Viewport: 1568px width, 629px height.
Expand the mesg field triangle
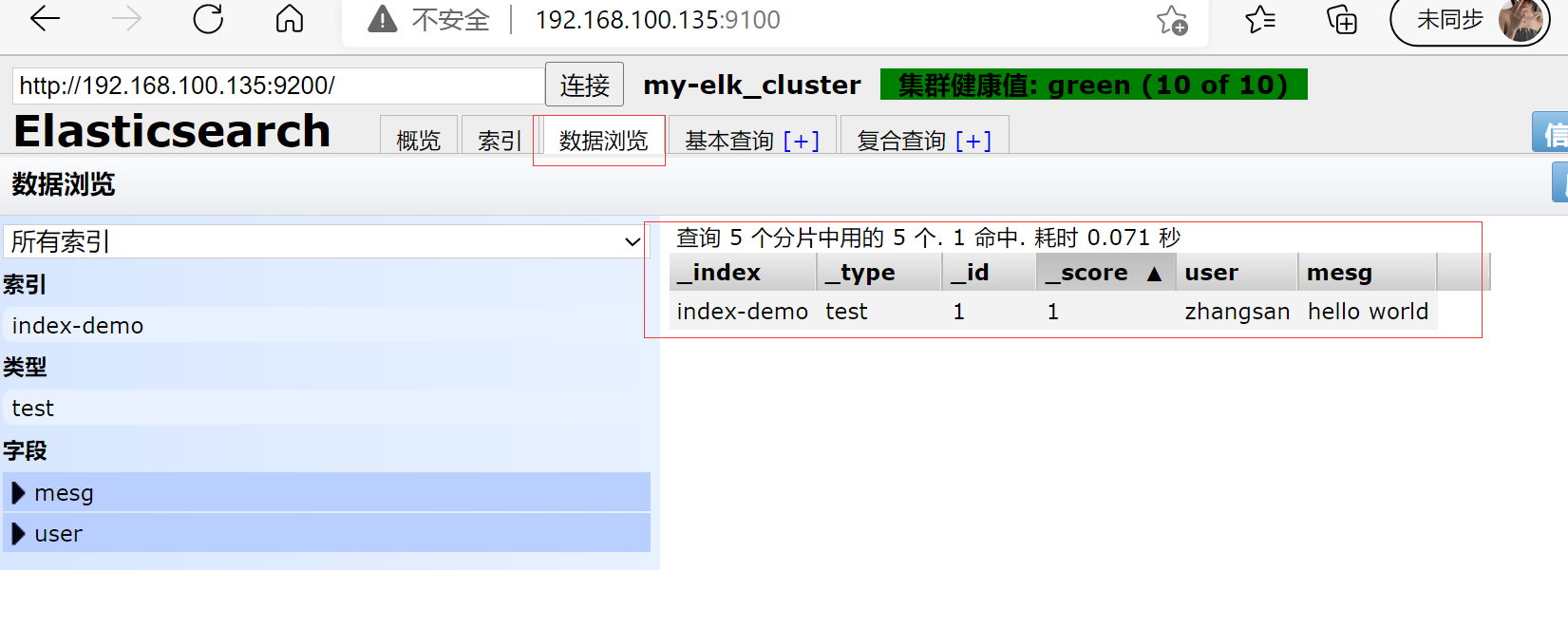point(18,493)
